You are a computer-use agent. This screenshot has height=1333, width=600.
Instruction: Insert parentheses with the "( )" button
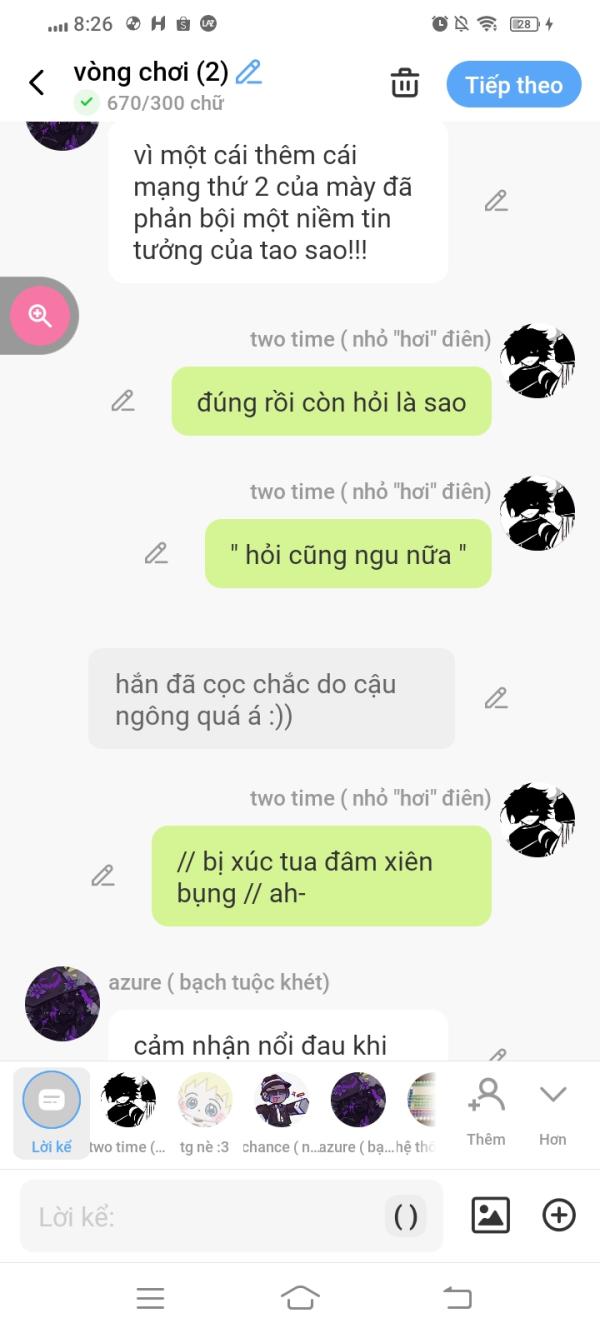click(x=406, y=1216)
